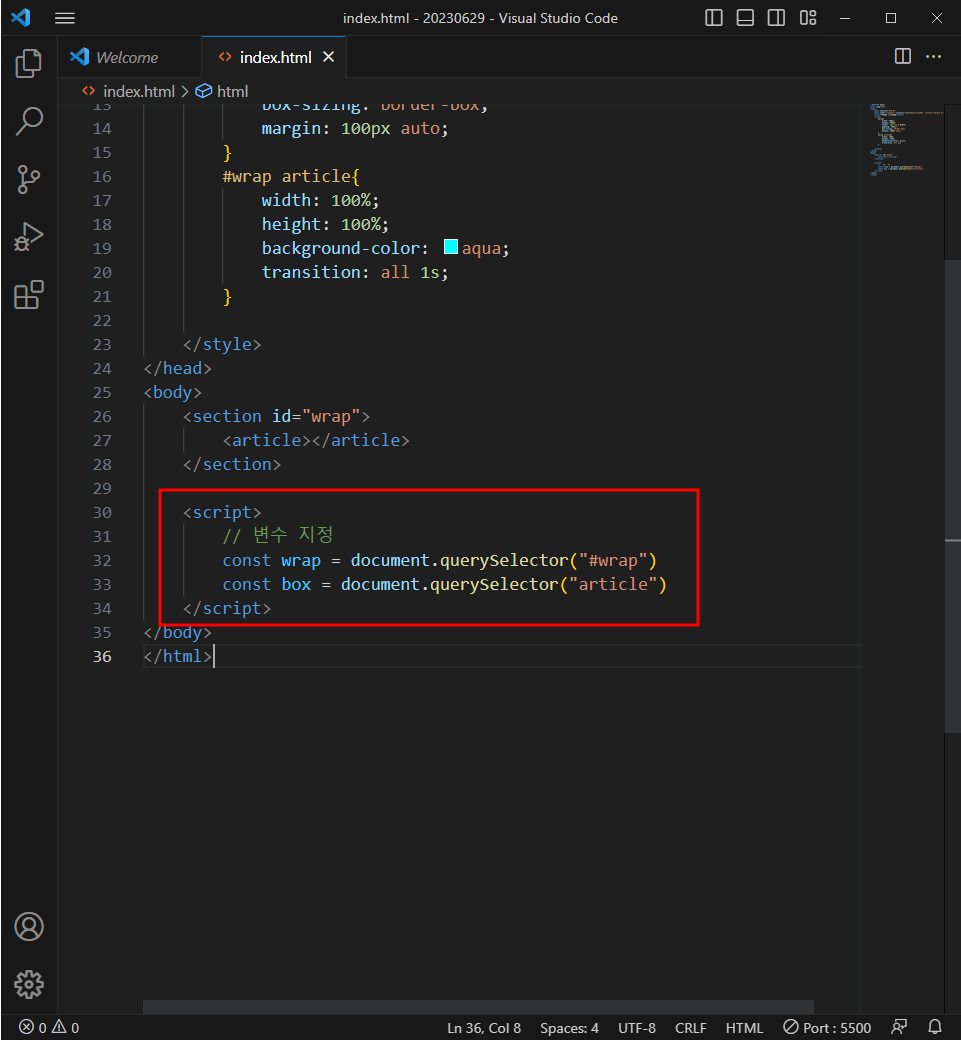Click line number 30 in the gutter
The height and width of the screenshot is (1040, 961).
102,513
